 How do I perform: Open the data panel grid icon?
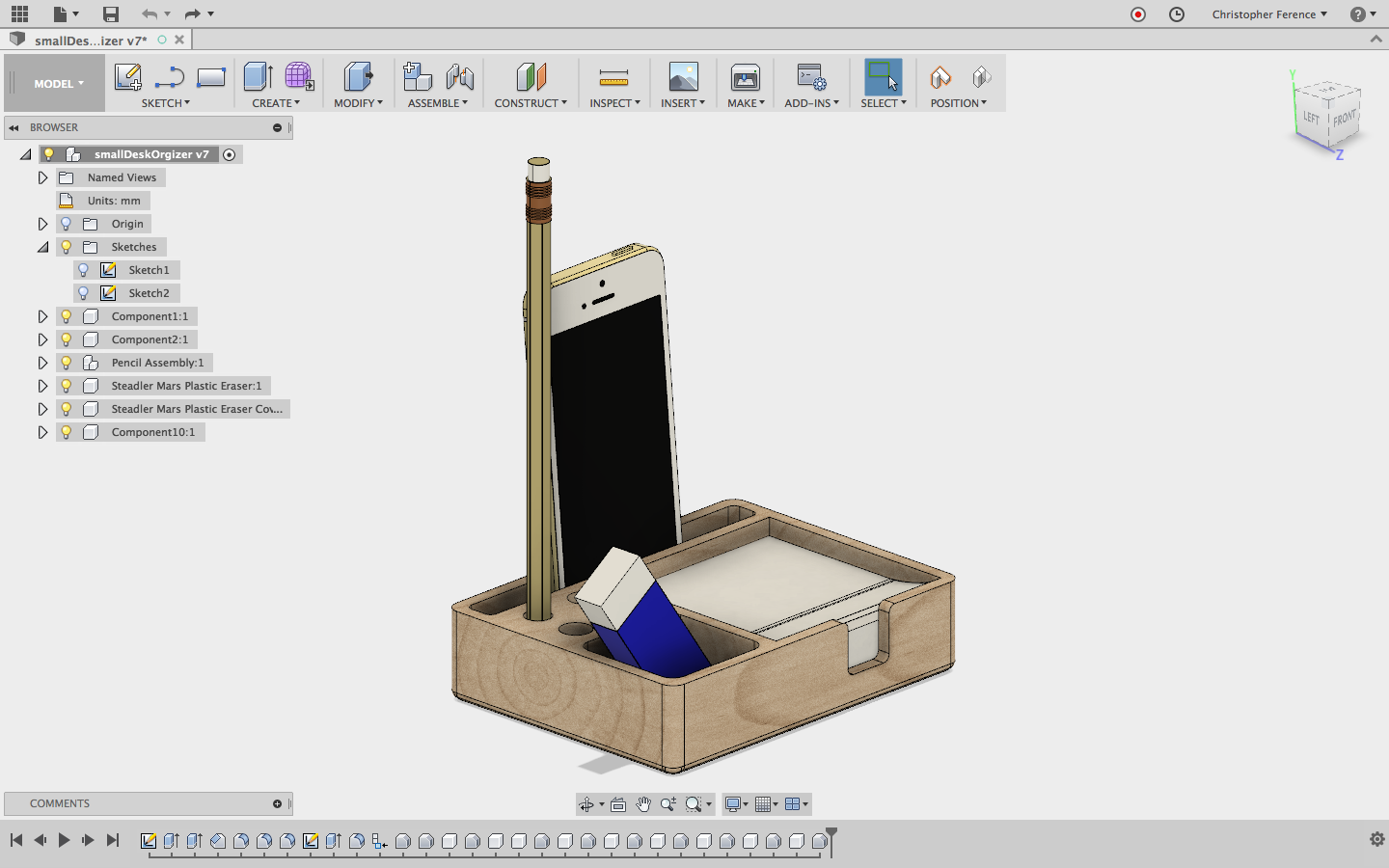[x=19, y=14]
